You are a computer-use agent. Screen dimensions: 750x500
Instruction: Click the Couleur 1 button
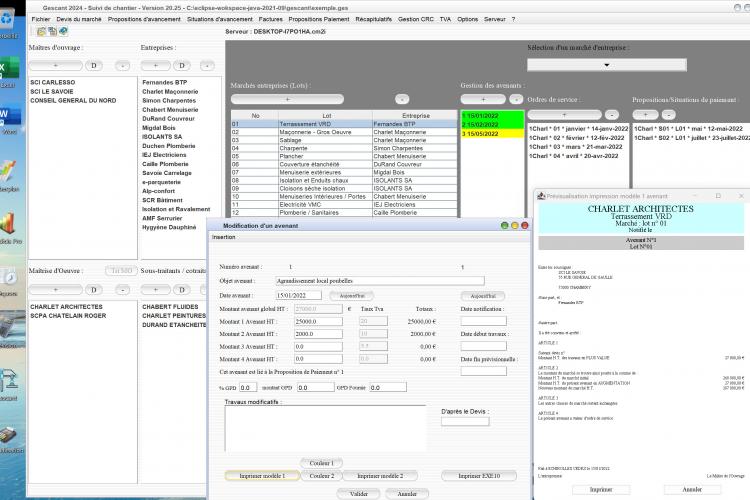pos(321,463)
